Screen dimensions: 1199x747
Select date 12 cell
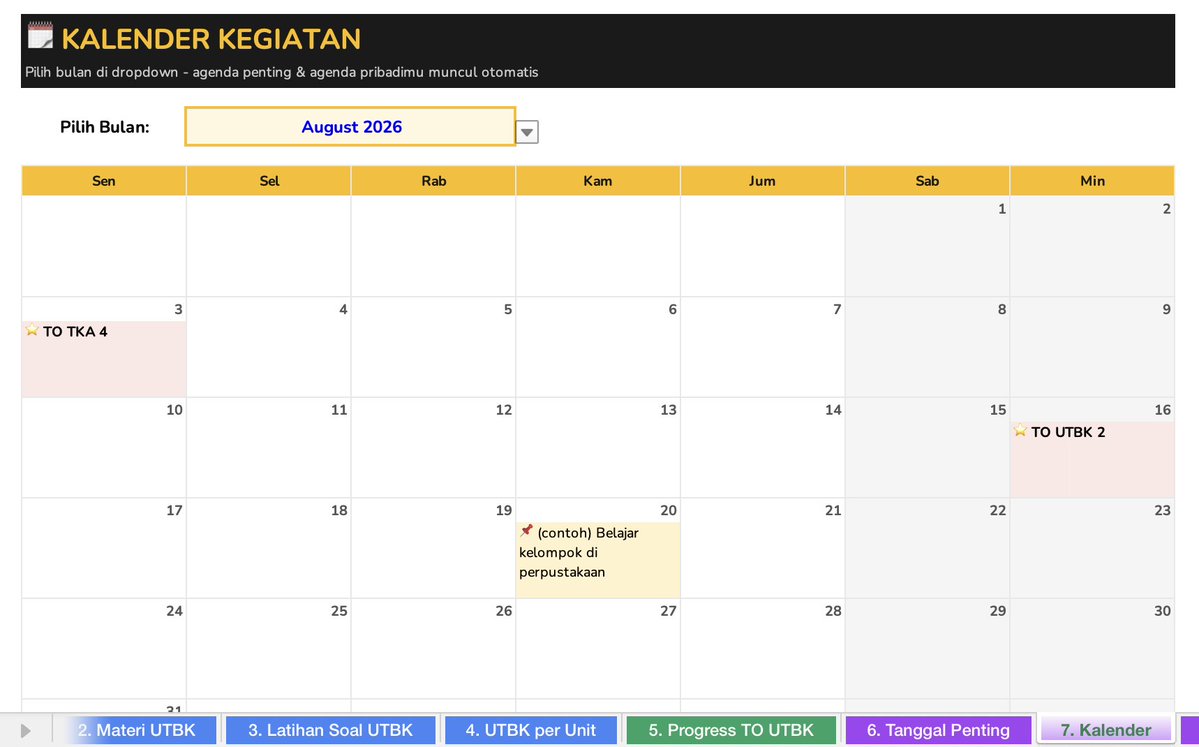(434, 447)
